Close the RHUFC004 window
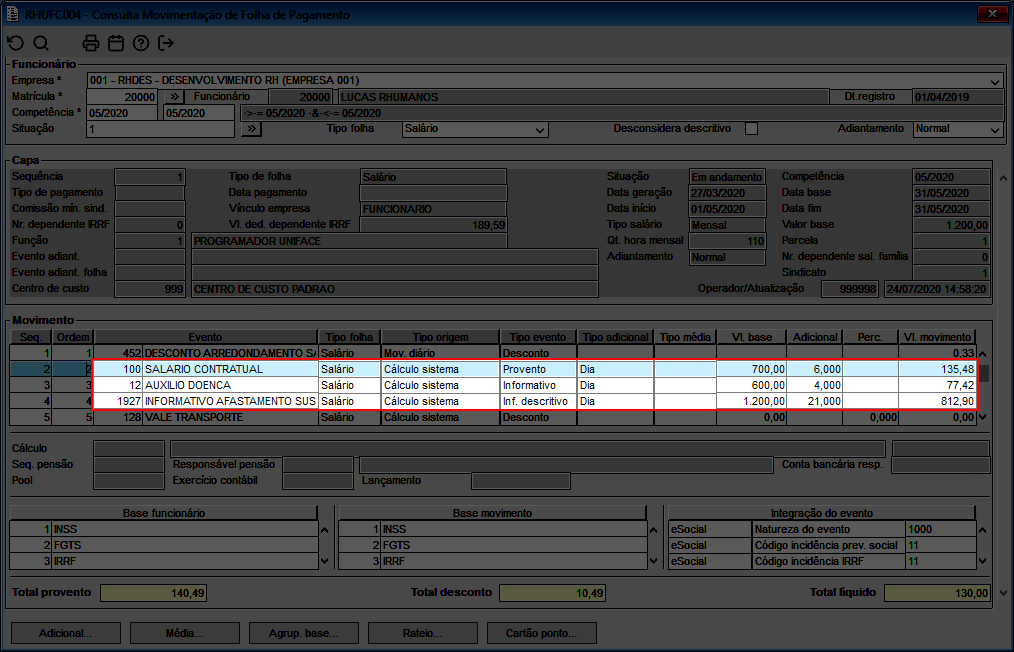Image resolution: width=1014 pixels, height=652 pixels. click(991, 14)
